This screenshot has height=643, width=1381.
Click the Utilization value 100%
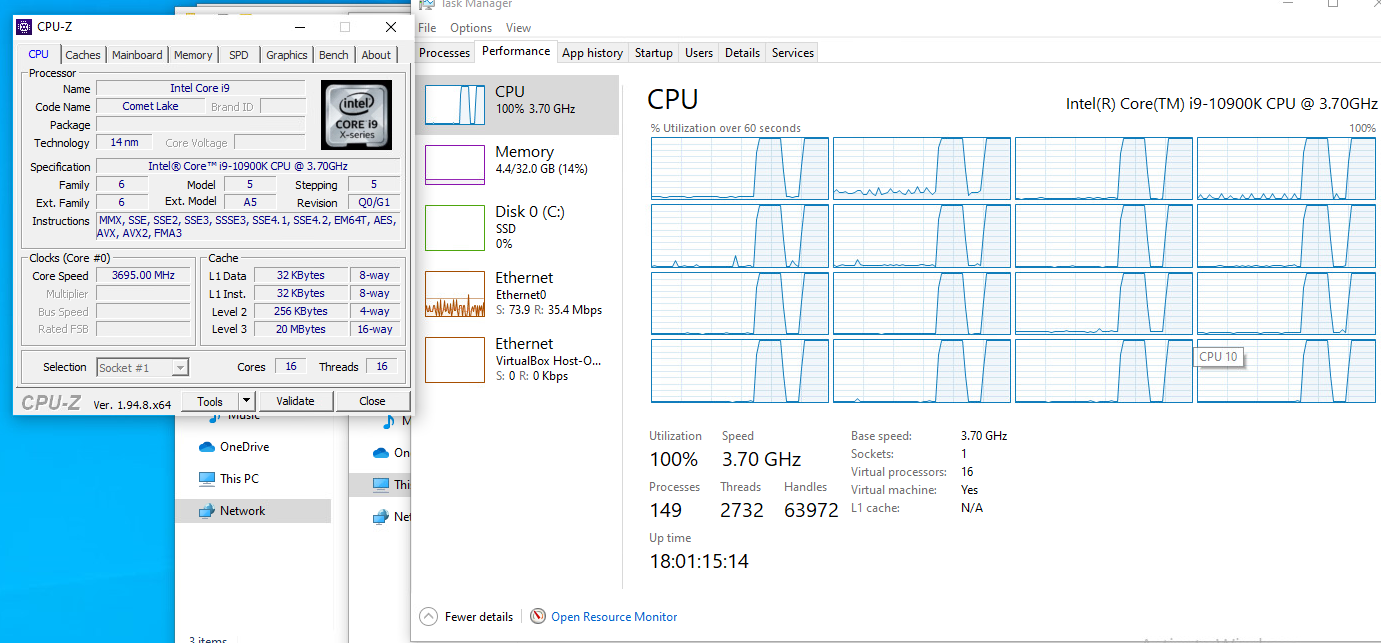[674, 460]
